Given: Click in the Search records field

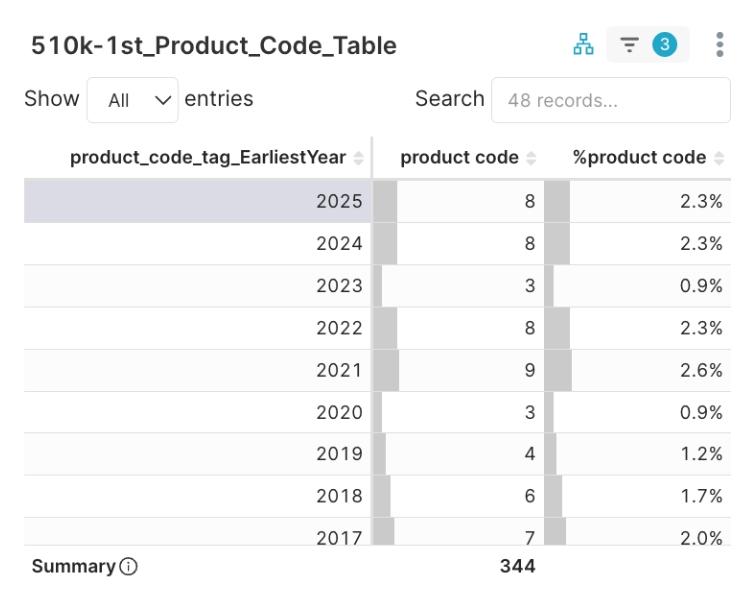Looking at the screenshot, I should point(610,100).
